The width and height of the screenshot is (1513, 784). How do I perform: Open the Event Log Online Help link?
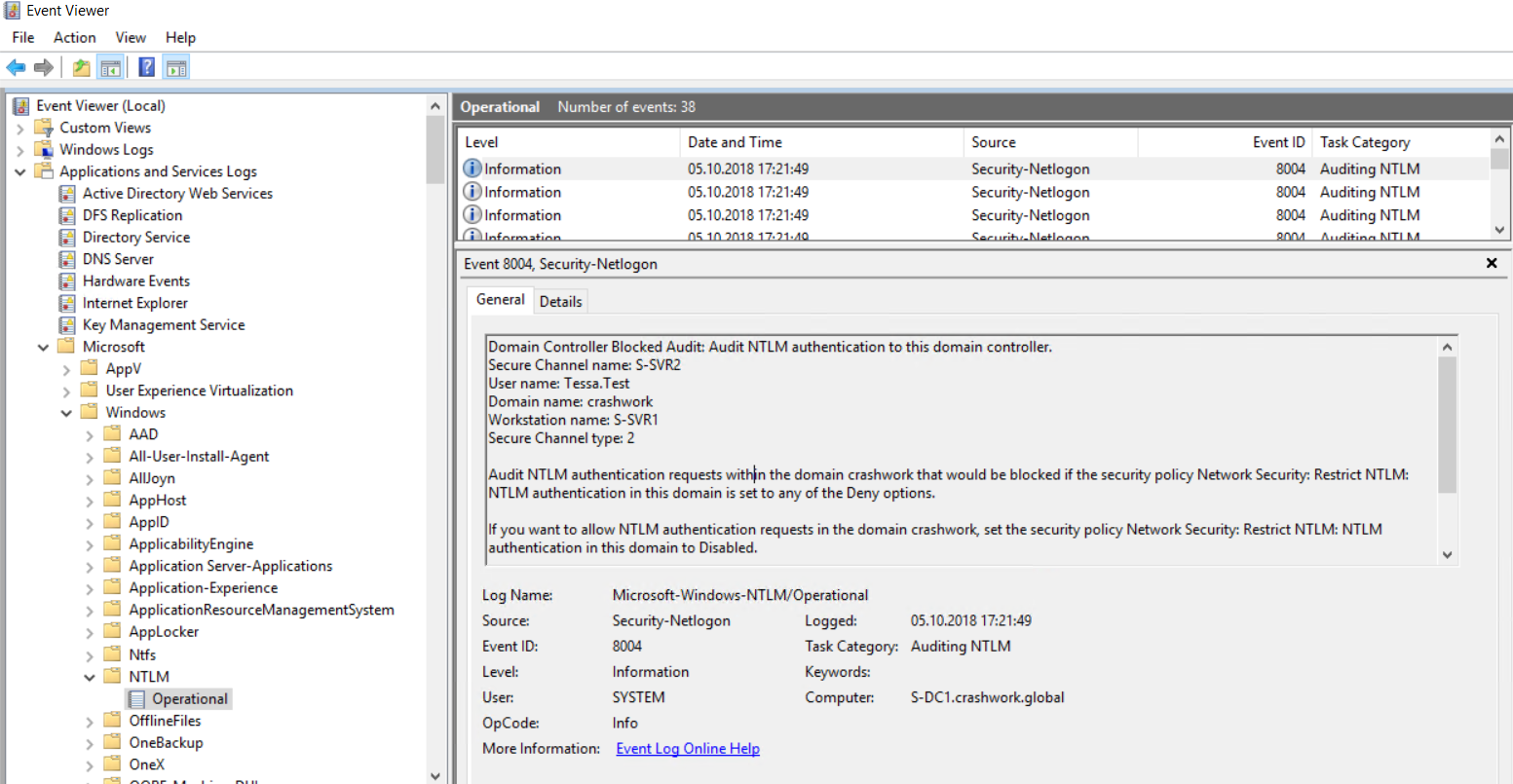[x=688, y=748]
